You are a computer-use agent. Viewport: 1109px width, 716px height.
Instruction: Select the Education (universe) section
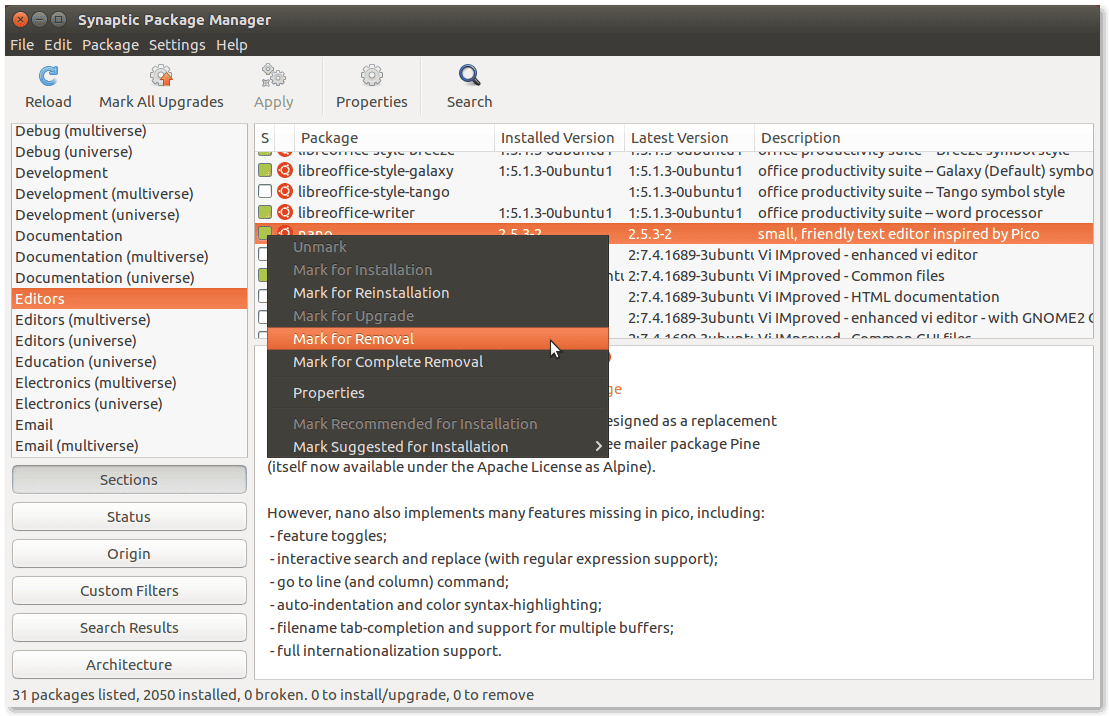tap(129, 362)
